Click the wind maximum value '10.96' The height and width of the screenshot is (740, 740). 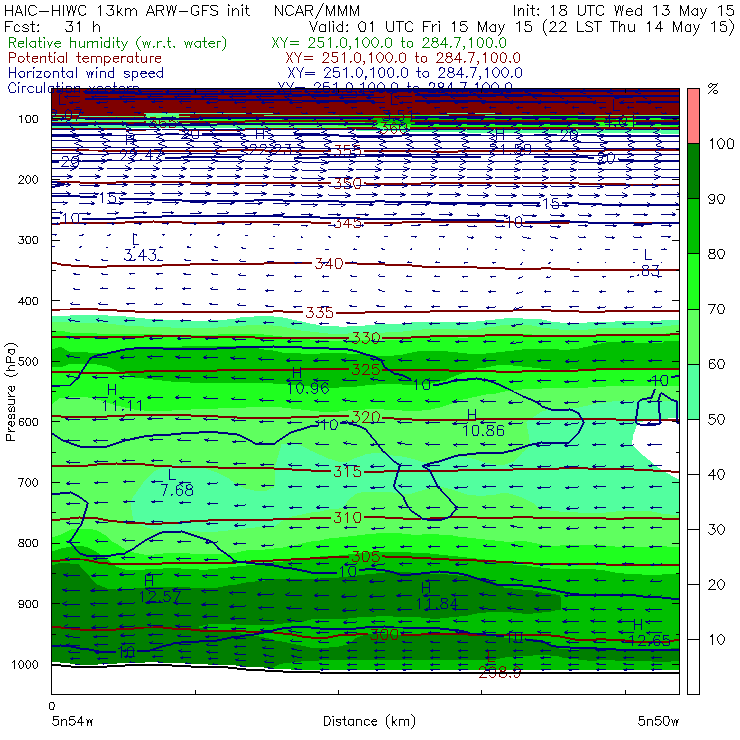[308, 388]
